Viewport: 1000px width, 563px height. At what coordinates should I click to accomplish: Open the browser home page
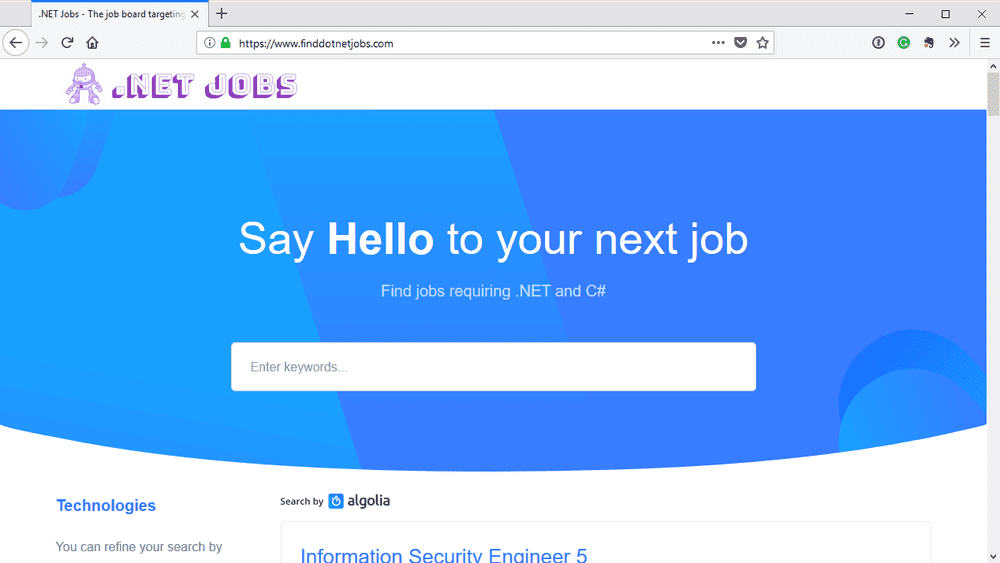(x=92, y=43)
